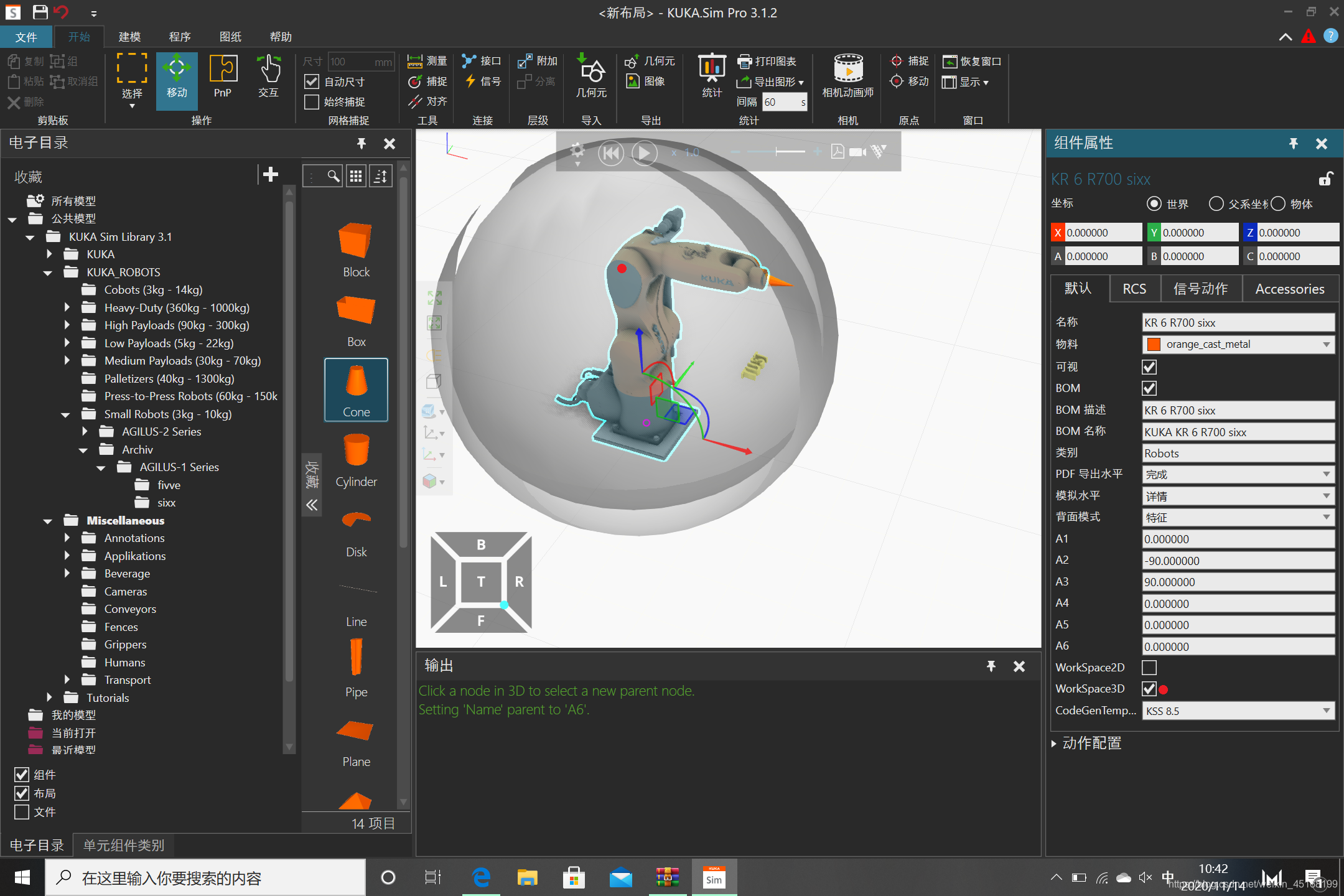Open the 接口 interface connection tool
This screenshot has height=896, width=1344.
click(482, 61)
